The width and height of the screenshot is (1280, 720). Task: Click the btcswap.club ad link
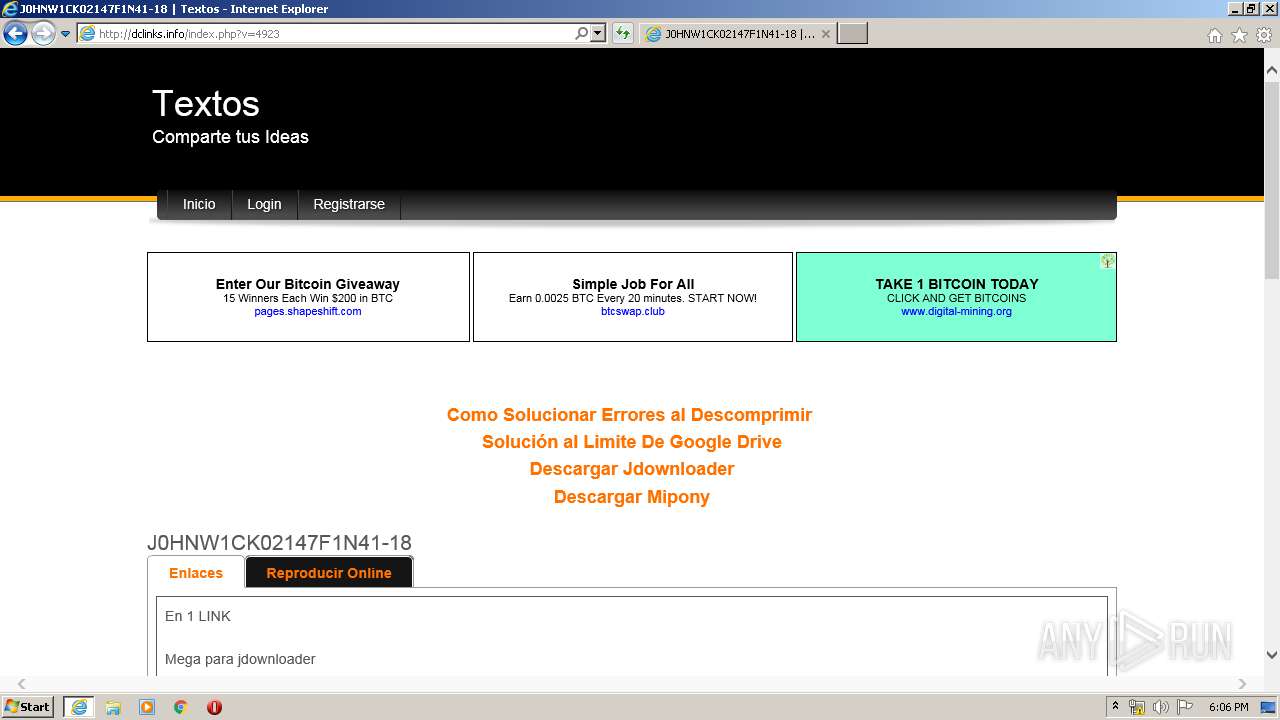coord(633,311)
